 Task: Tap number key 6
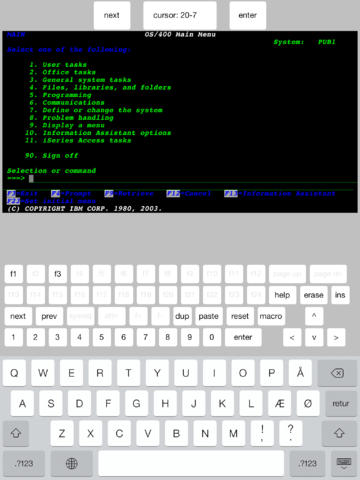pos(124,337)
